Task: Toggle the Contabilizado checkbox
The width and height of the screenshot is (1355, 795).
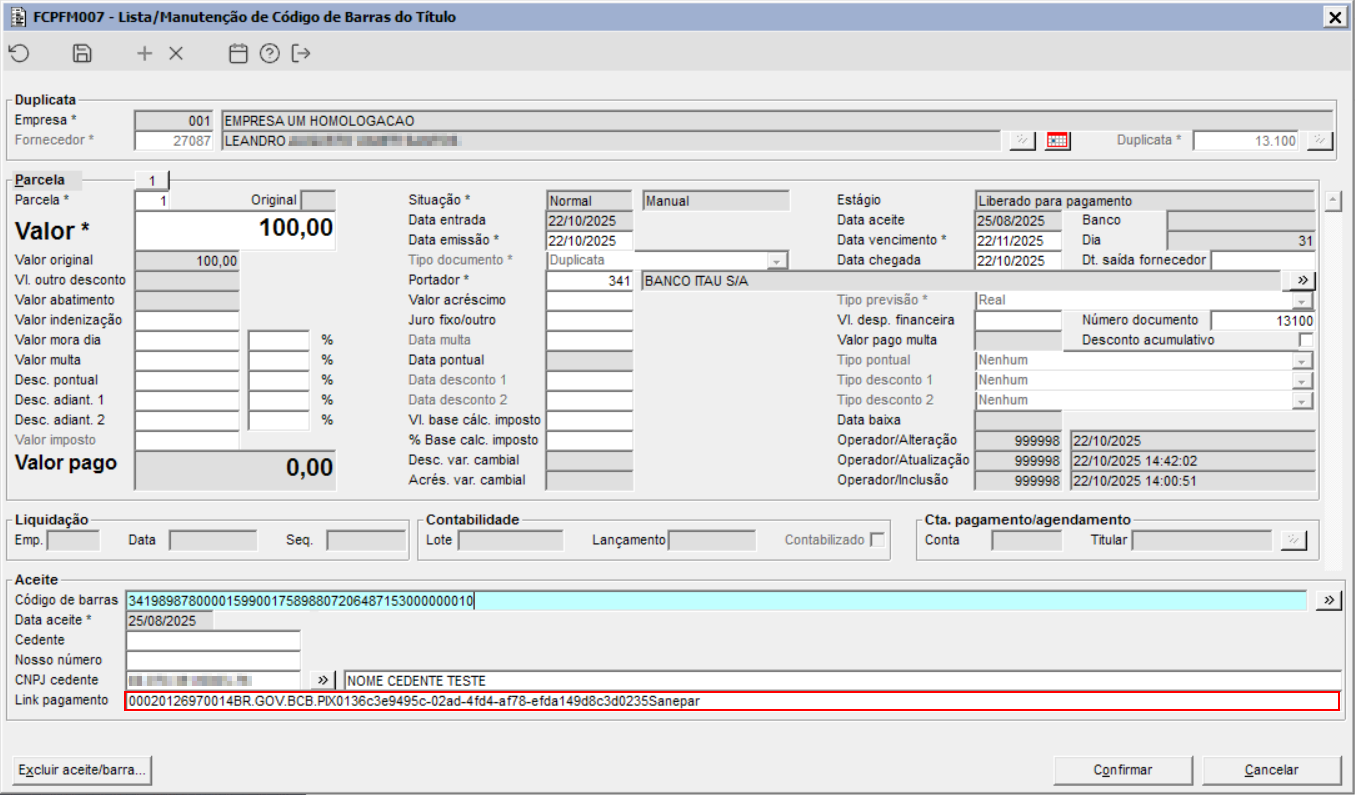Action: click(877, 540)
